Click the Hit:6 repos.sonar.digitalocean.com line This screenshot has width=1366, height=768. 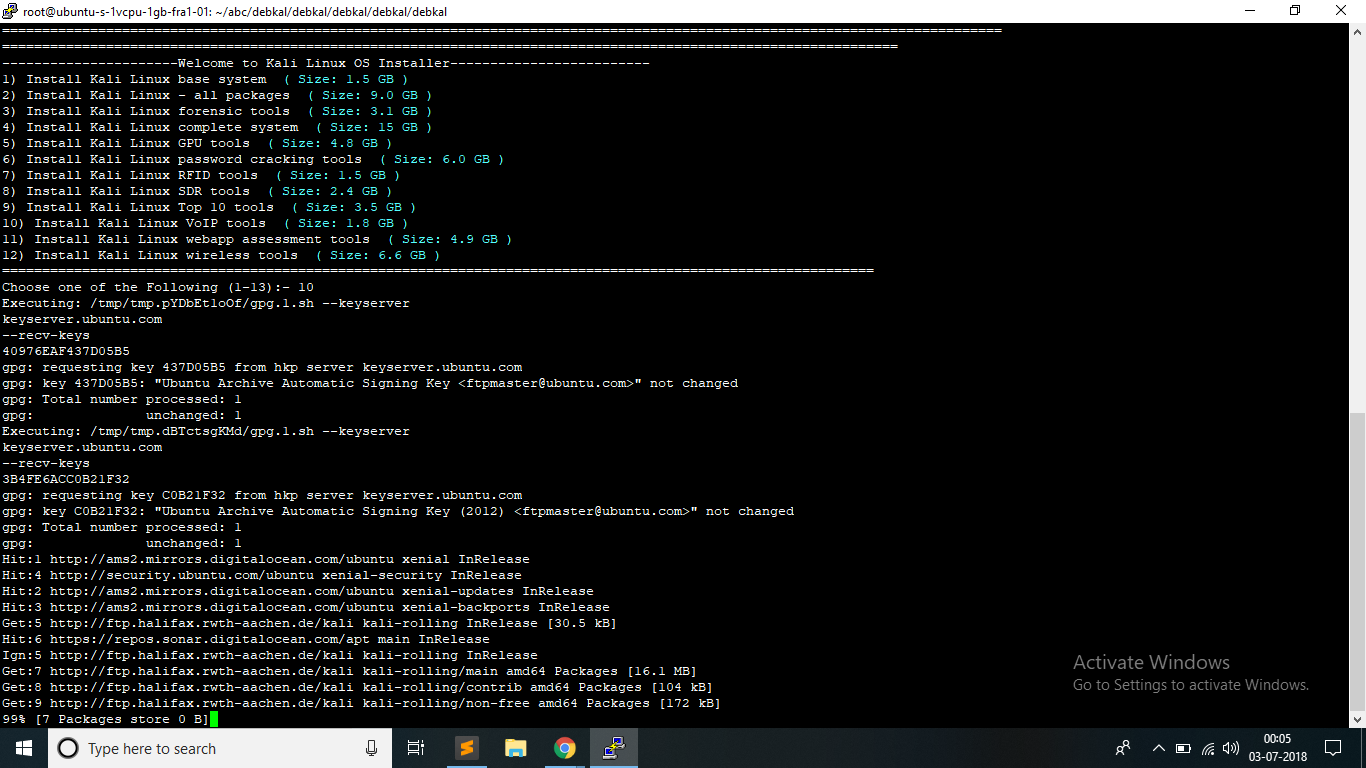coord(246,639)
